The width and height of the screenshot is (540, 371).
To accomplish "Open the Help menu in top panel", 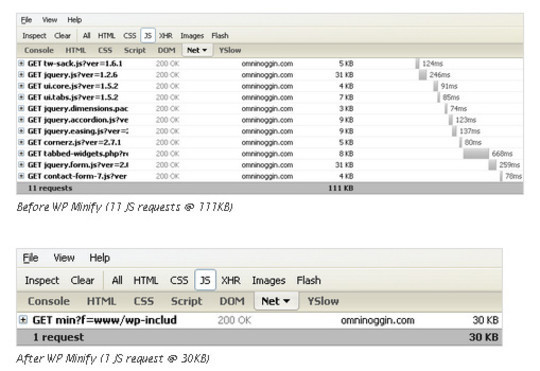I will 74,20.
